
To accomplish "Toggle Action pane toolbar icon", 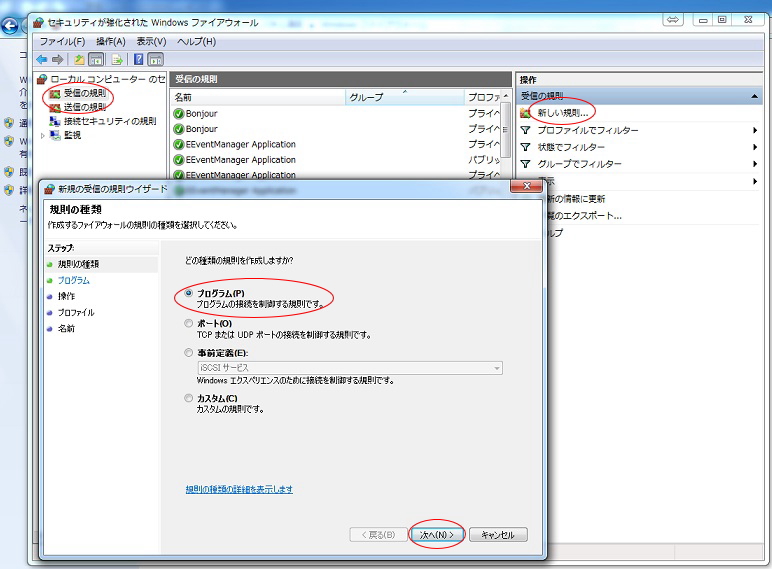I will point(156,60).
